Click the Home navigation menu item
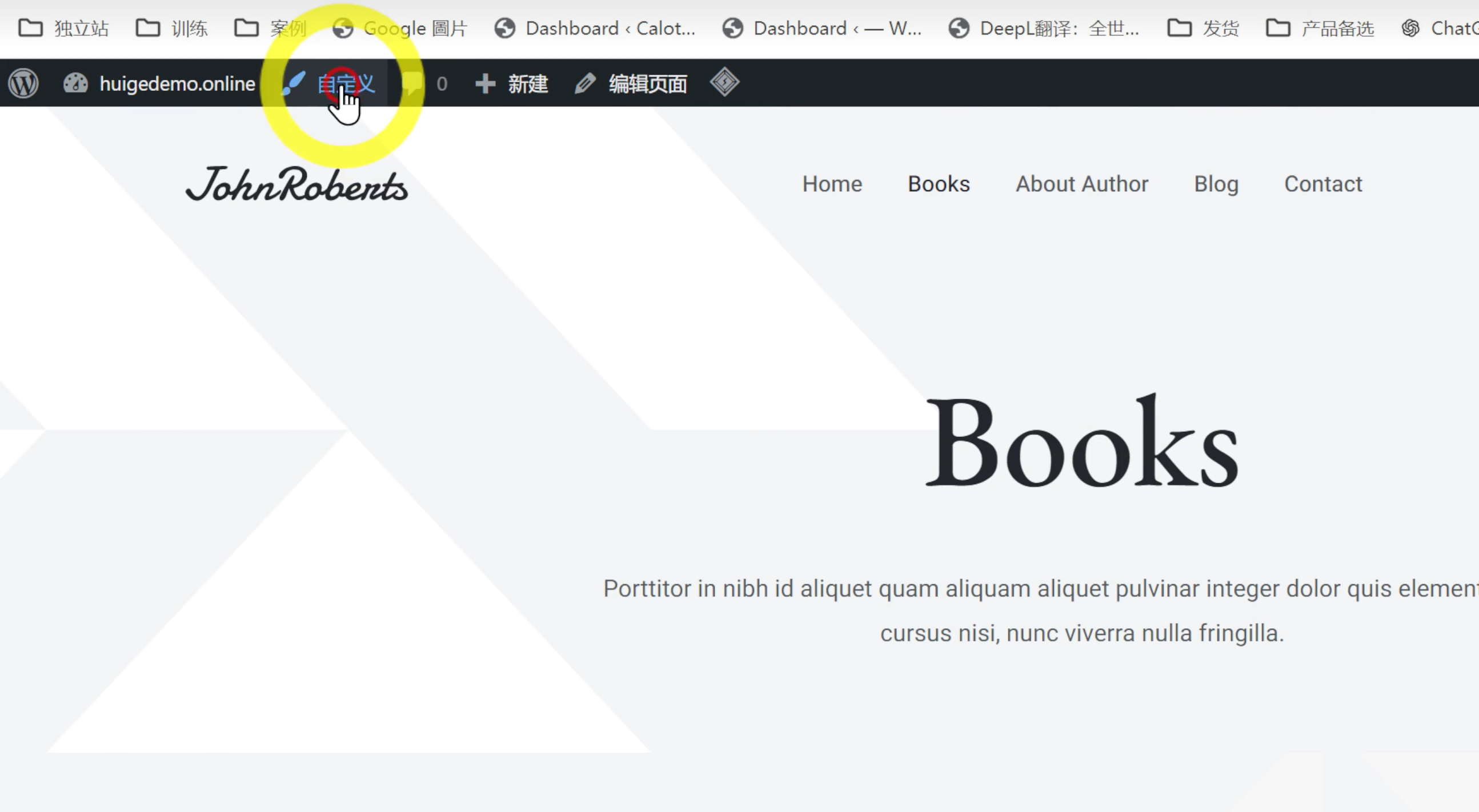1479x812 pixels. (832, 183)
